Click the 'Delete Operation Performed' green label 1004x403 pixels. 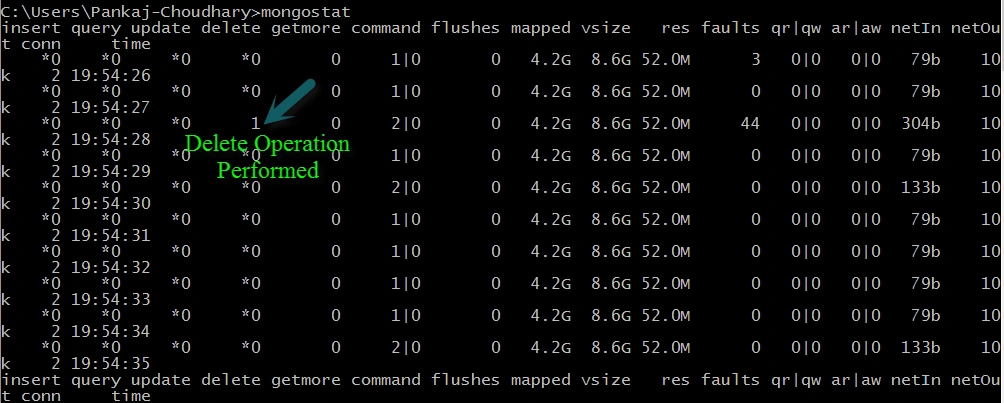pos(268,156)
